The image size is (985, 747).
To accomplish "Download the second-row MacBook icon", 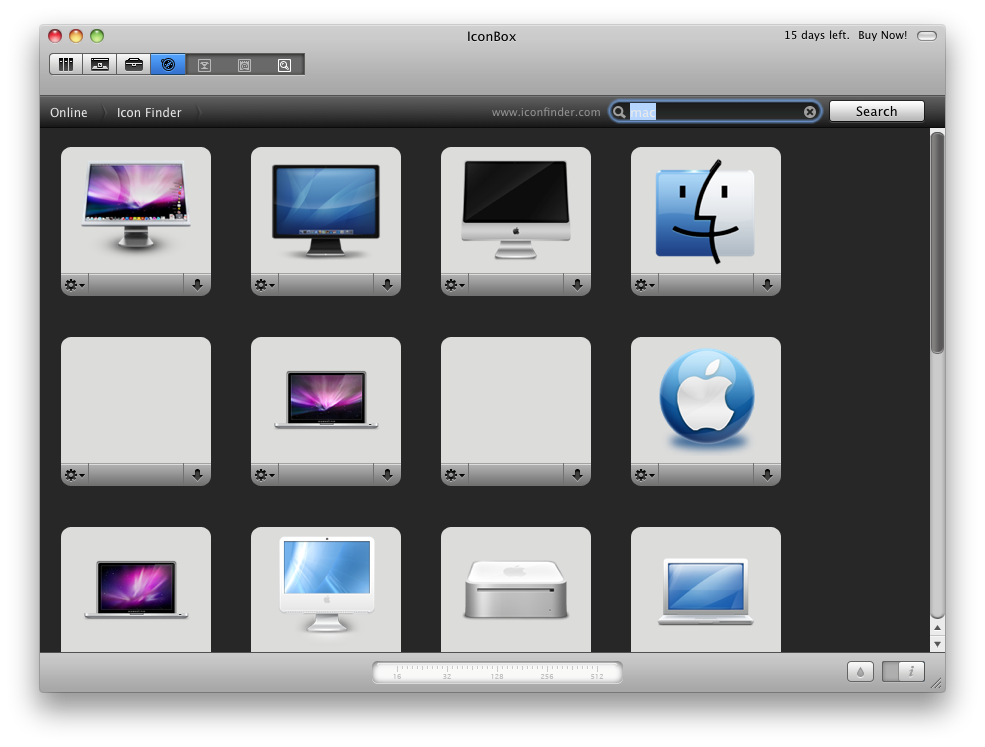I will coord(387,475).
